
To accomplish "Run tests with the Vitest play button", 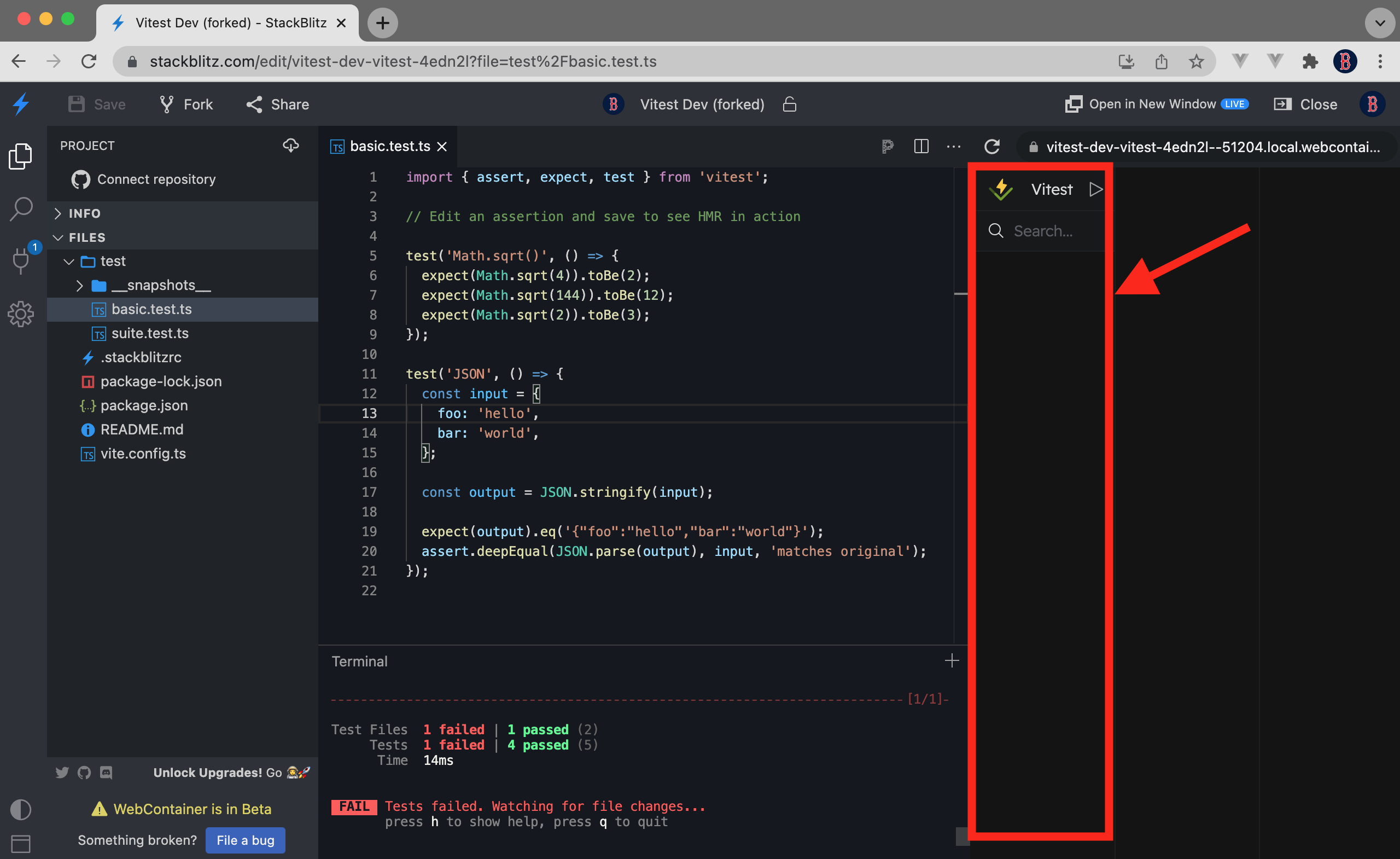I will pyautogui.click(x=1095, y=189).
